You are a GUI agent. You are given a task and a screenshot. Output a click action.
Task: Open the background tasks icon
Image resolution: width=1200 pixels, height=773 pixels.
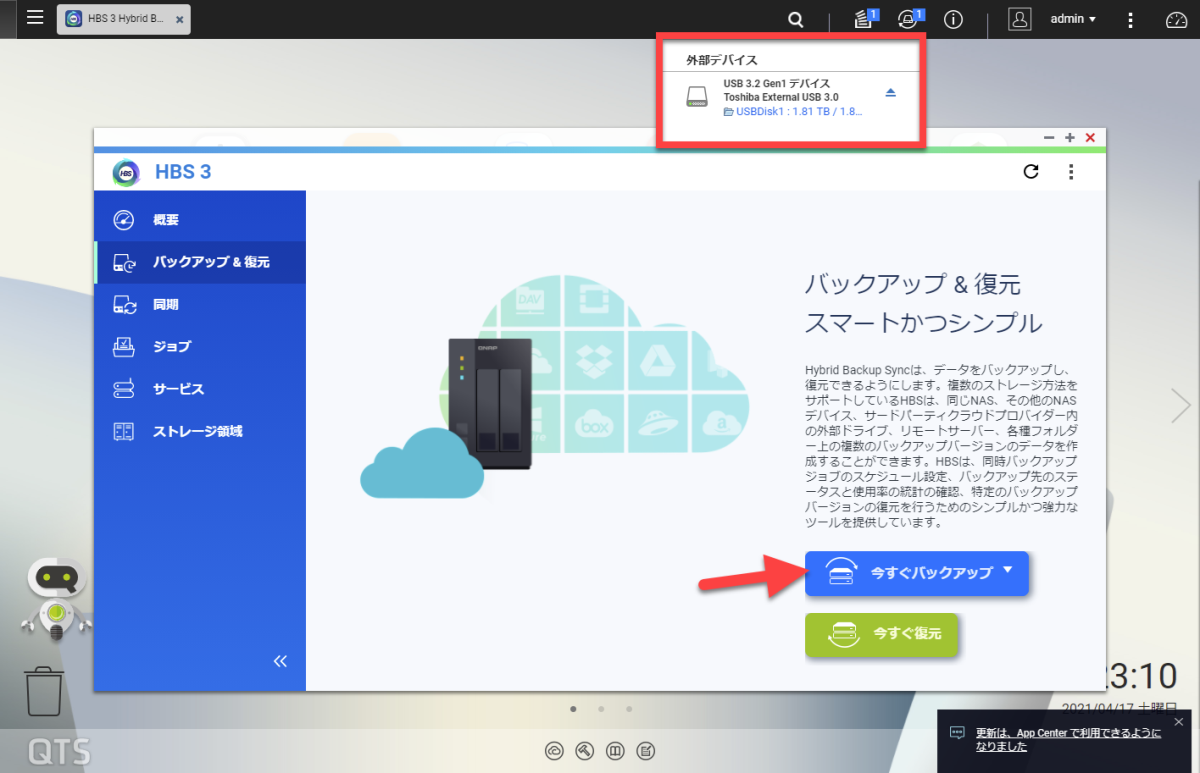(864, 19)
